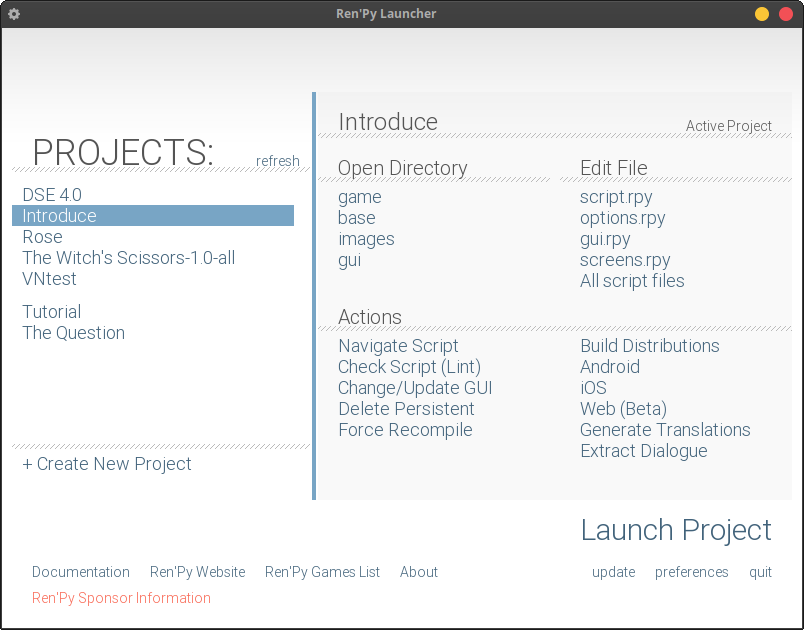Select The Question project
This screenshot has width=804, height=630.
(73, 332)
